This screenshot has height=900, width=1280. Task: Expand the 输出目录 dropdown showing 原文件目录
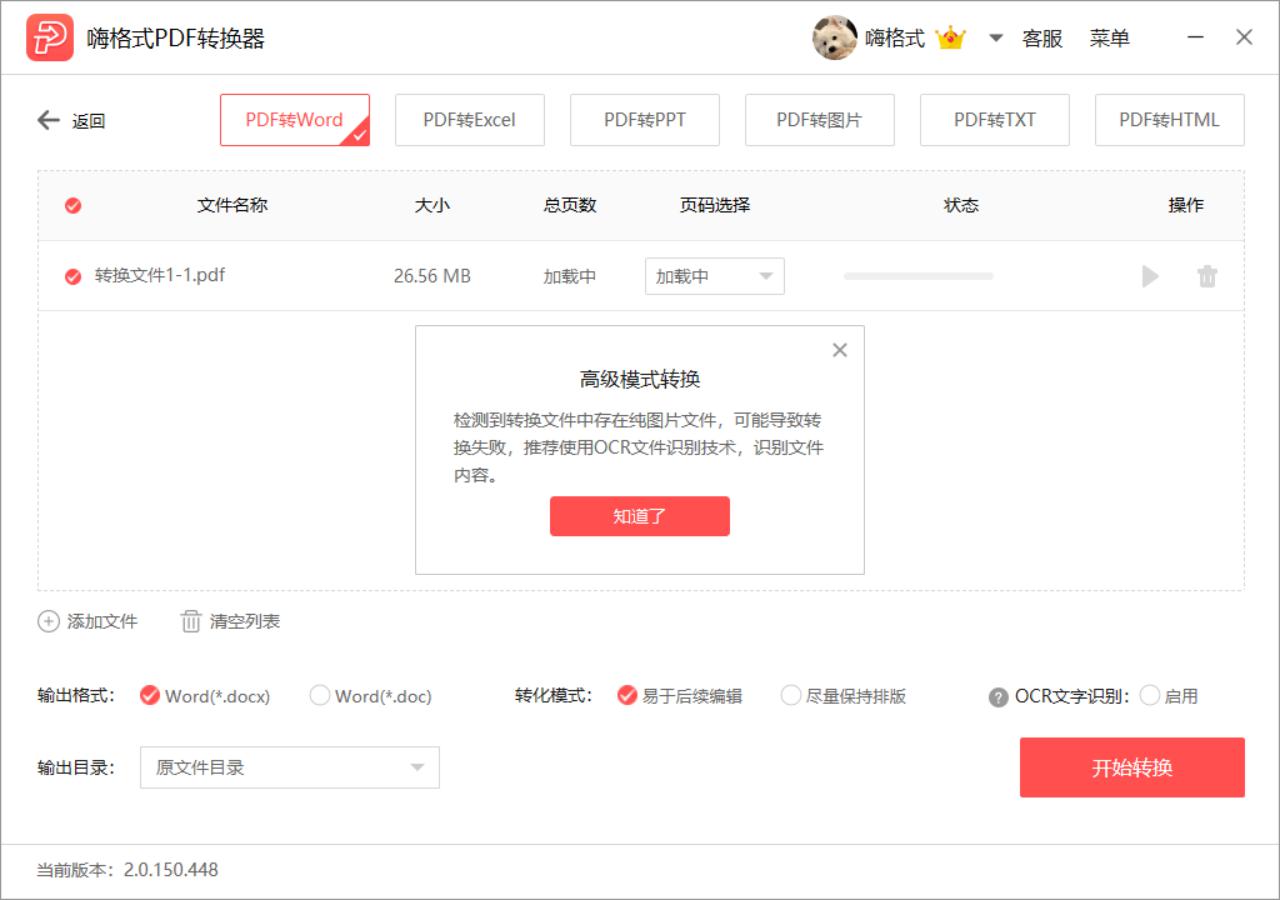289,768
